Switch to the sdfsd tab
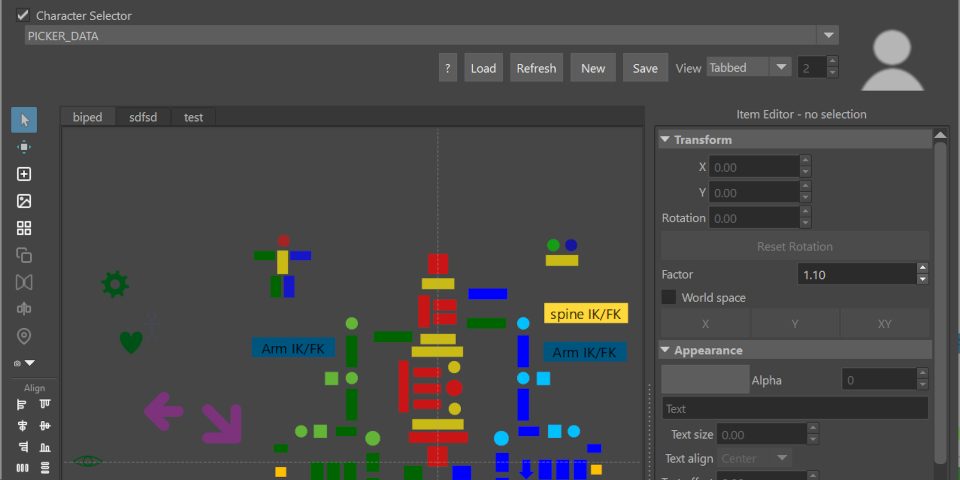The width and height of the screenshot is (960, 480). point(143,117)
